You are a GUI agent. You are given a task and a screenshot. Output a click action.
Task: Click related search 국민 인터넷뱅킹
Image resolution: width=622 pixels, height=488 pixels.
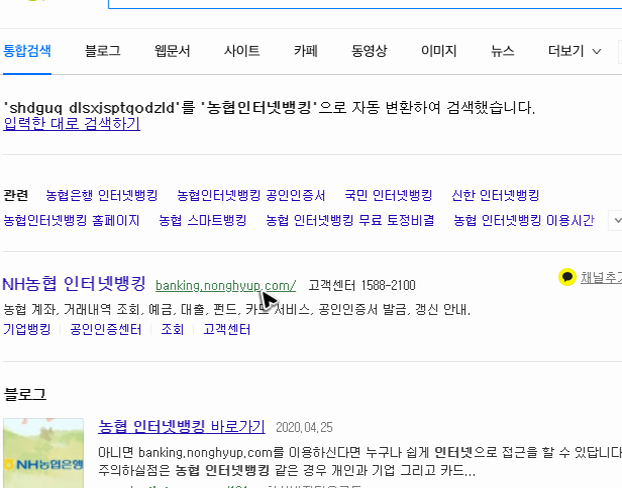coord(388,195)
